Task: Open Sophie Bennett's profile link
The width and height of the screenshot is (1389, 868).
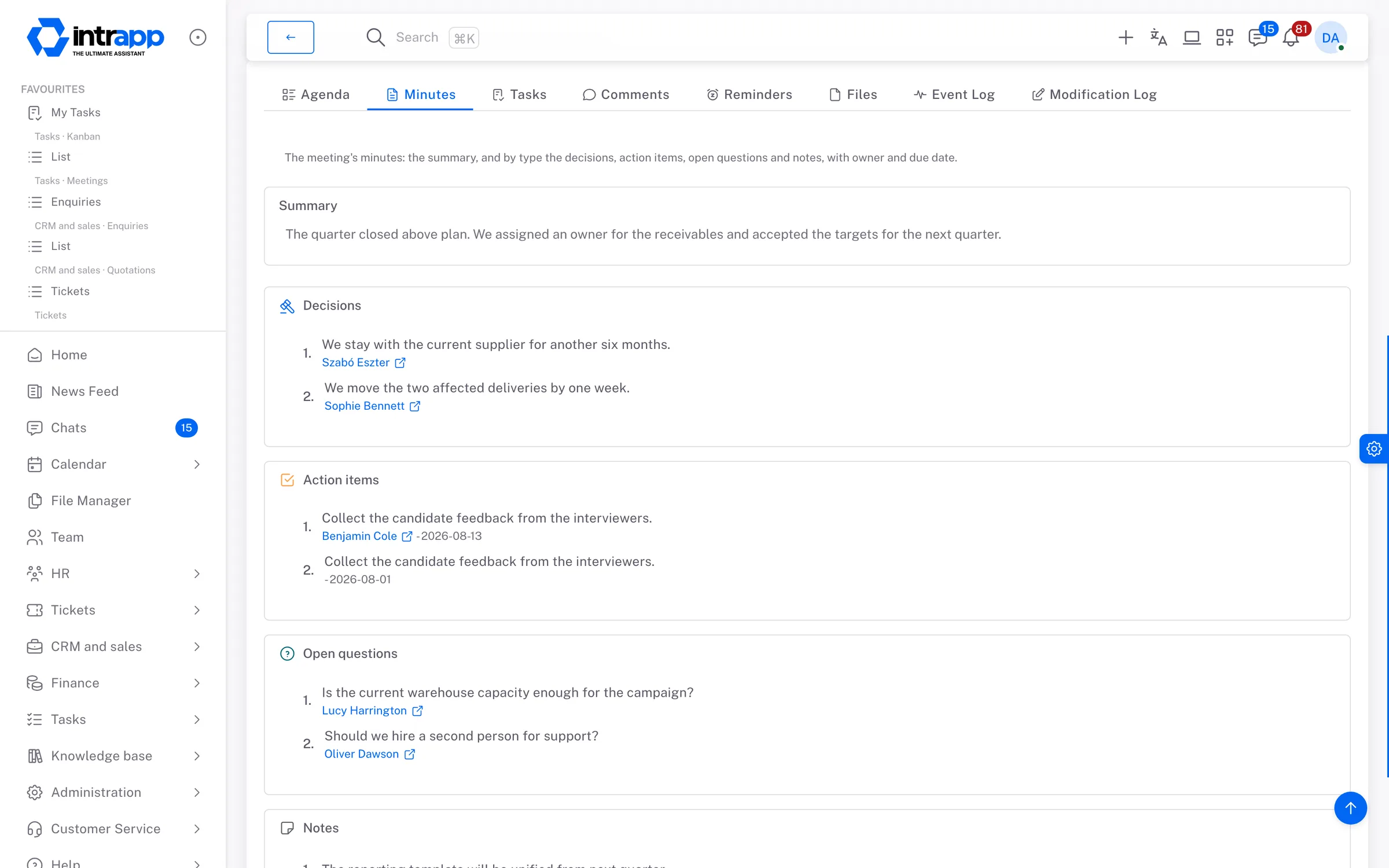Action: [372, 406]
